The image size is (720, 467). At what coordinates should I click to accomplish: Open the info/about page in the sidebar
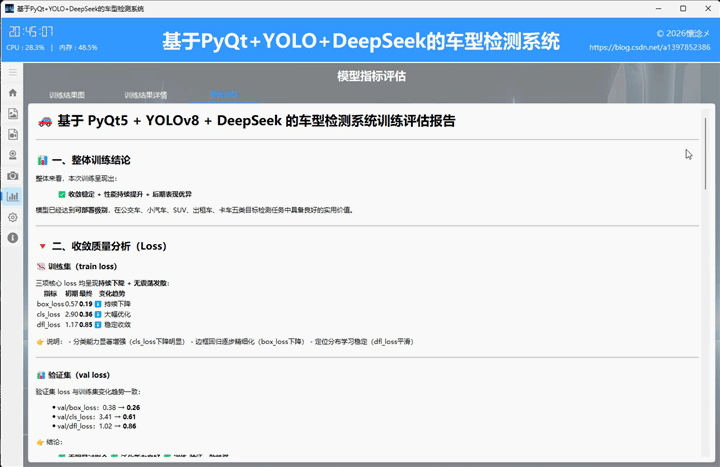[x=13, y=238]
